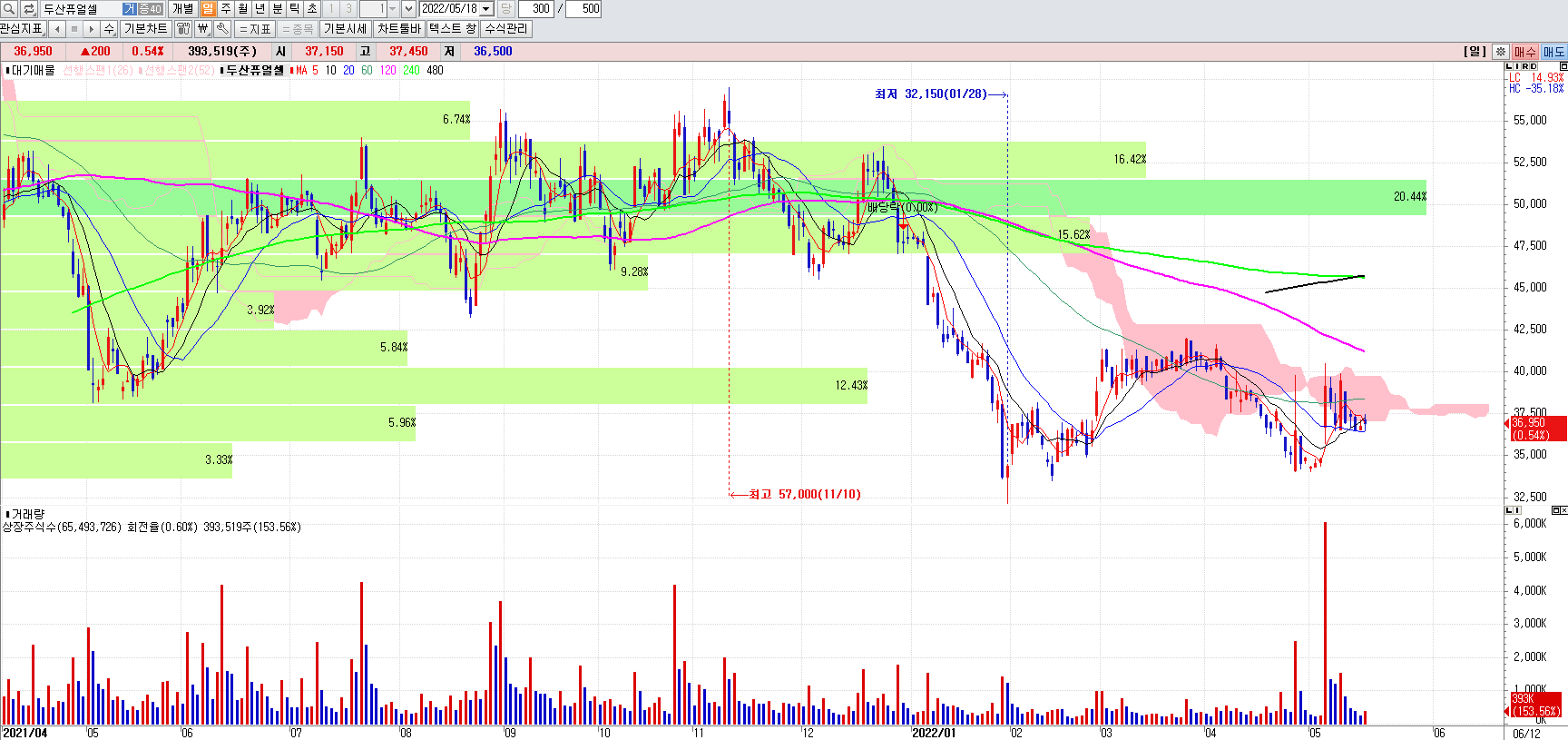The width and height of the screenshot is (1568, 740).
Task: Toggle the =종목 stock link
Action: click(x=298, y=29)
